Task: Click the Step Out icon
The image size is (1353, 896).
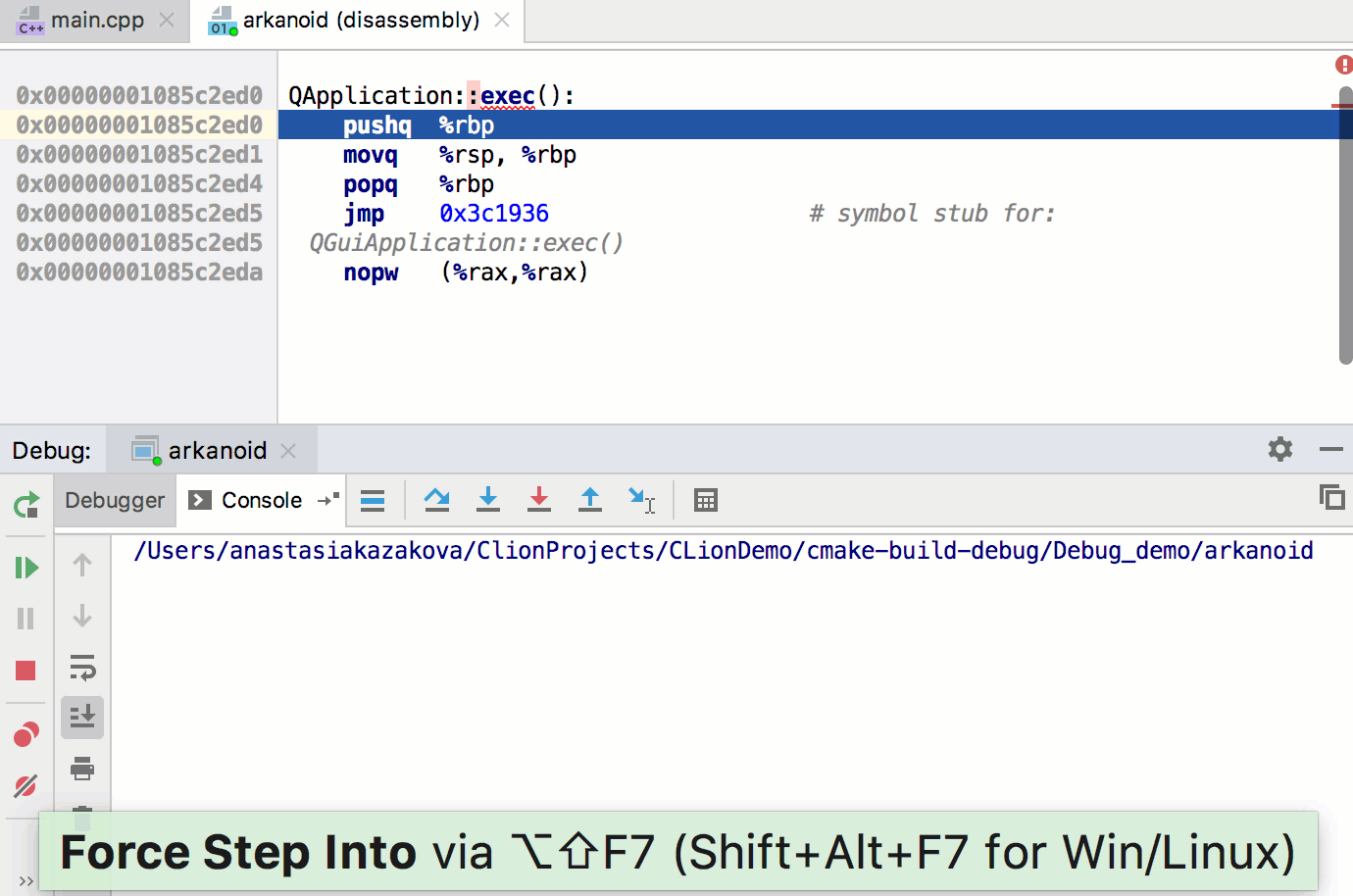Action: (x=590, y=500)
